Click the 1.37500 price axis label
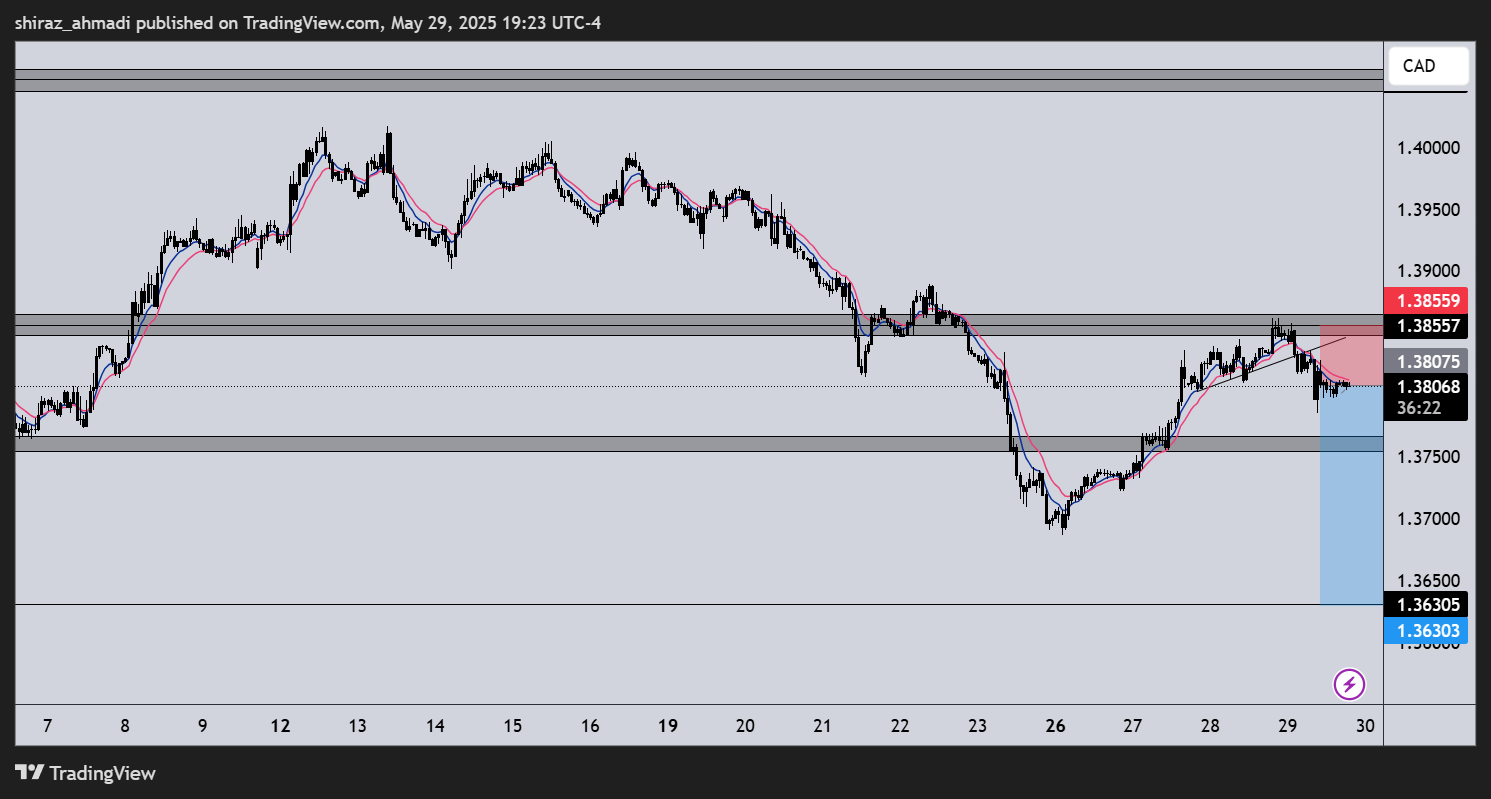 point(1430,457)
